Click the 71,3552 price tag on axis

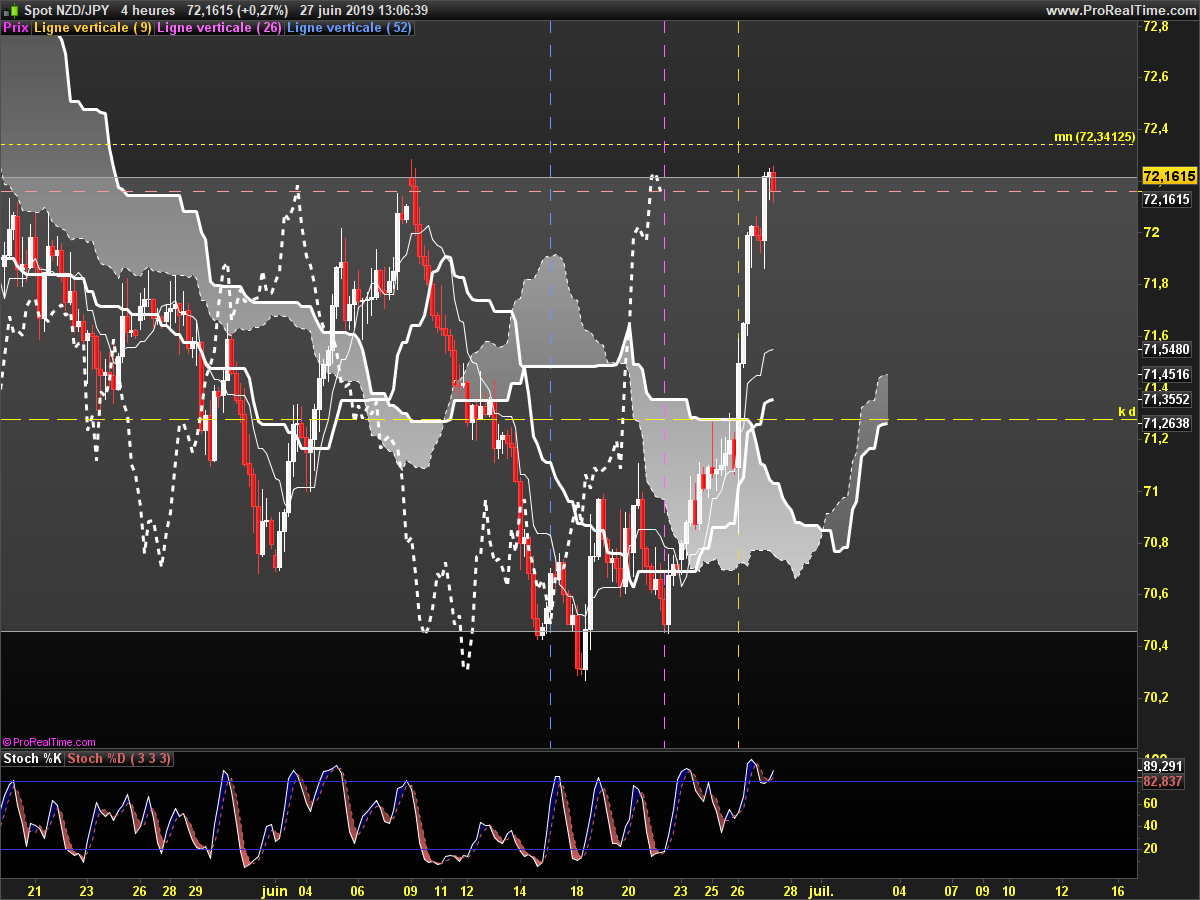point(1166,399)
